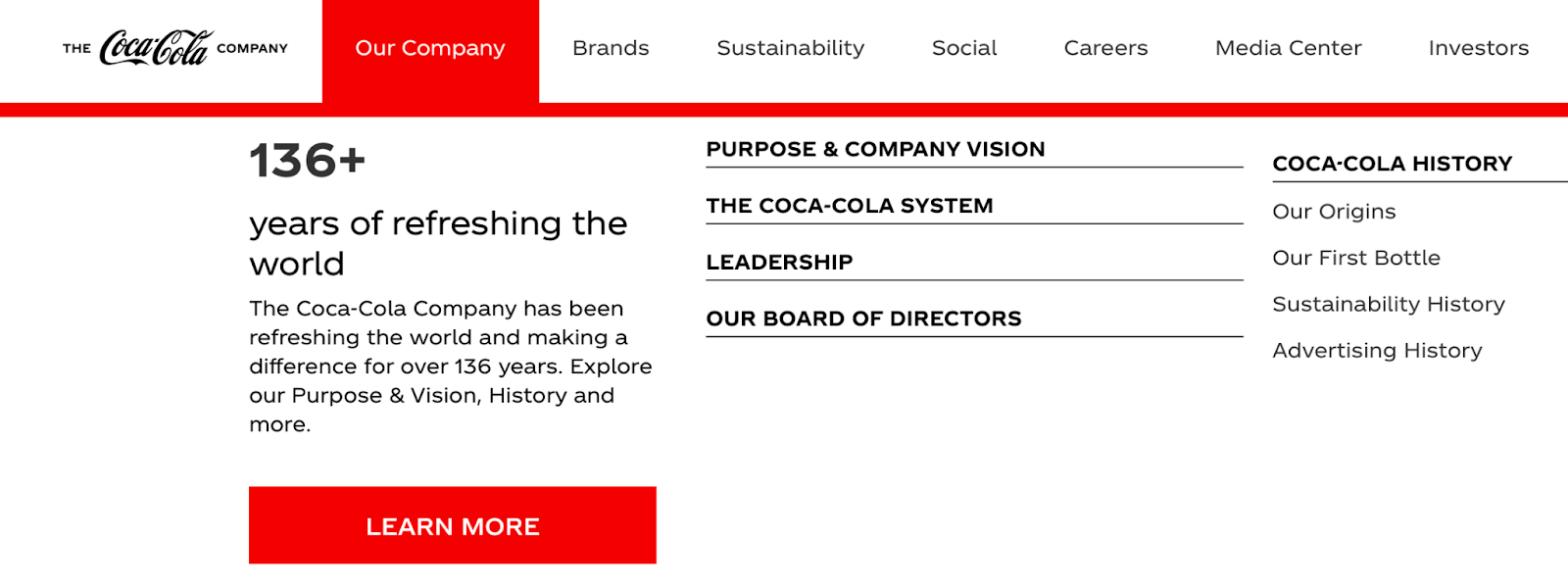Open the Brands navigation menu

(x=610, y=48)
